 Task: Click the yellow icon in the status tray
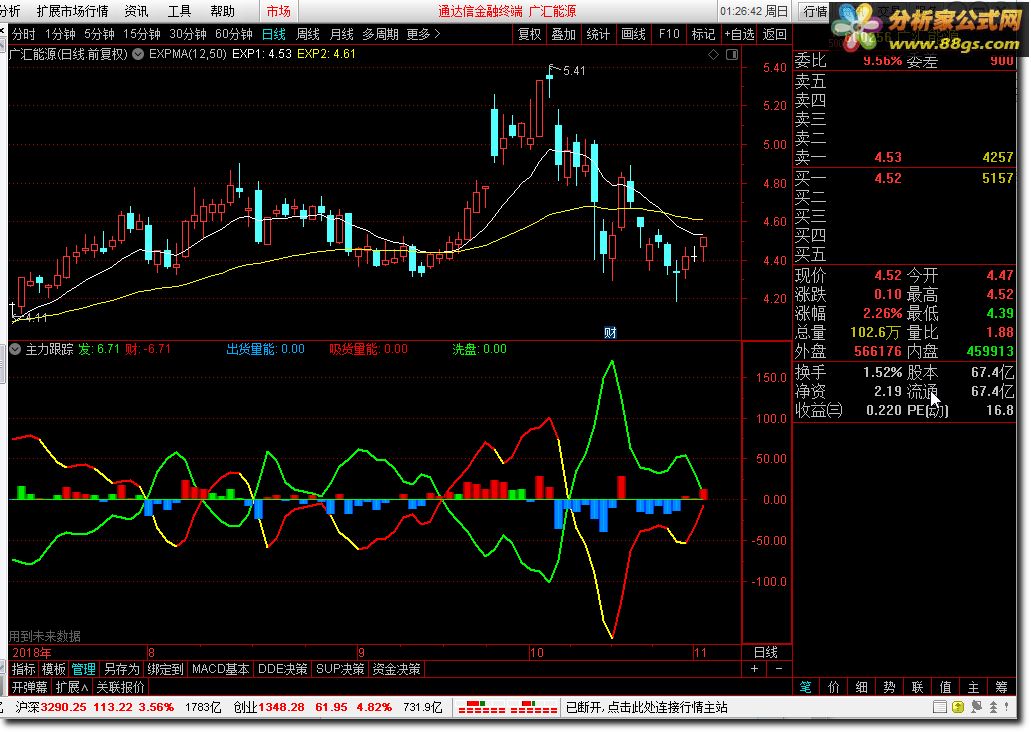point(958,708)
